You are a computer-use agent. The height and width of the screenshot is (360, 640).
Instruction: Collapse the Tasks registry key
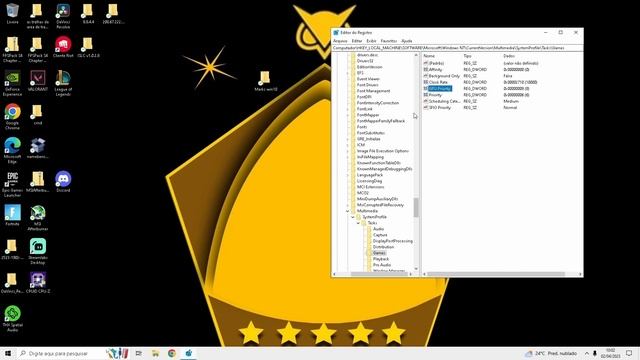(x=358, y=223)
